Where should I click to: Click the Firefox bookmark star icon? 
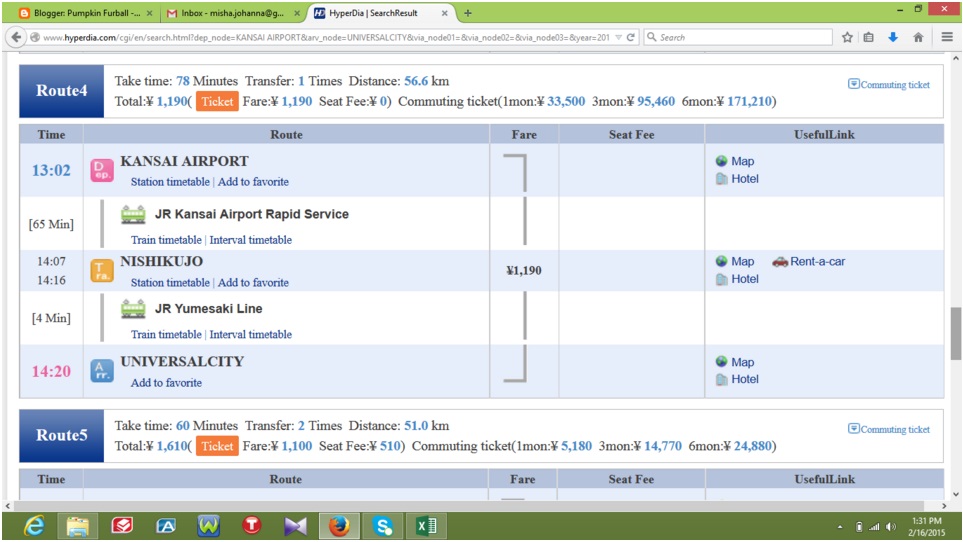847,37
